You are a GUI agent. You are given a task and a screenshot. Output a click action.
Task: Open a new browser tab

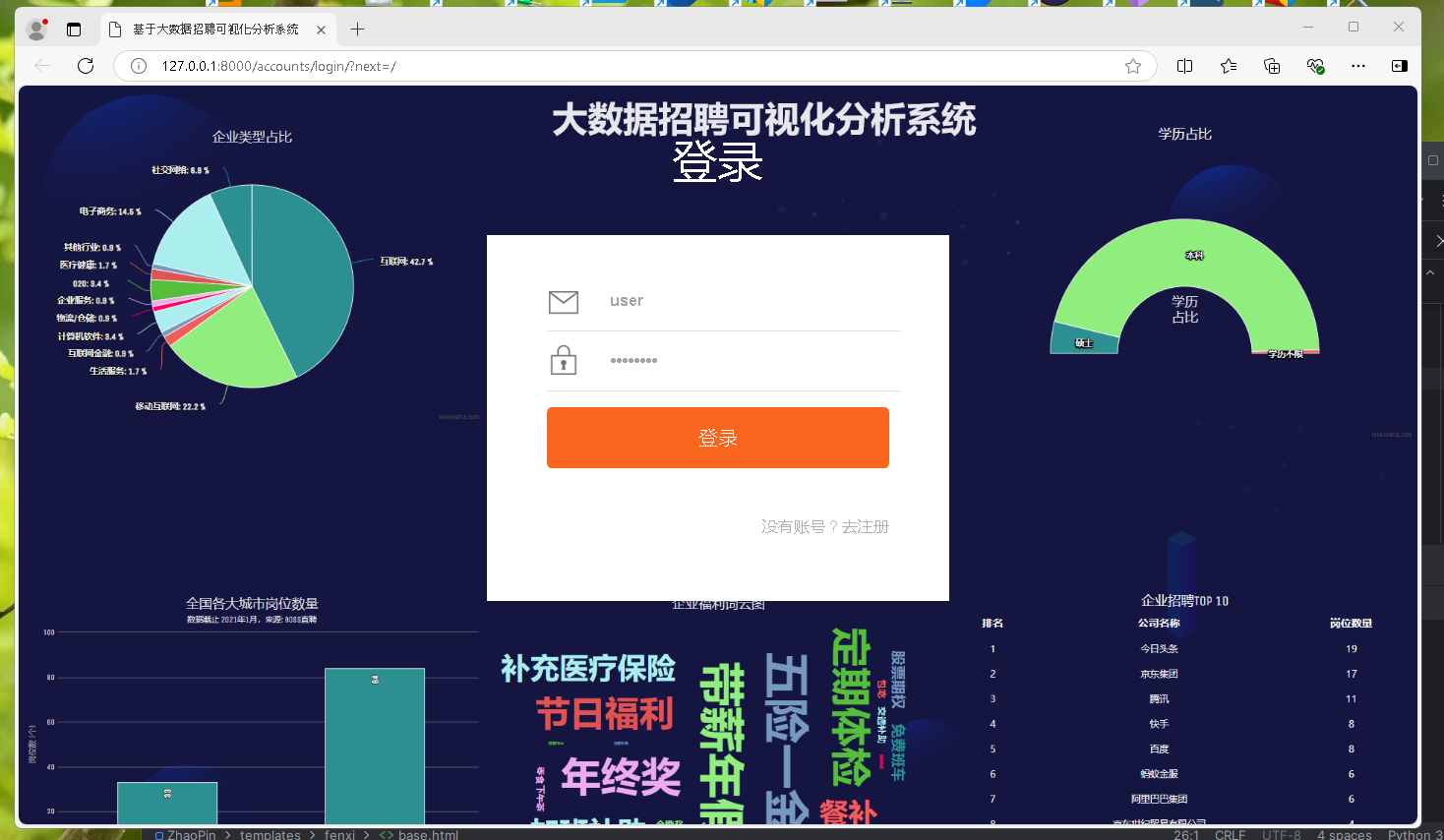tap(357, 30)
